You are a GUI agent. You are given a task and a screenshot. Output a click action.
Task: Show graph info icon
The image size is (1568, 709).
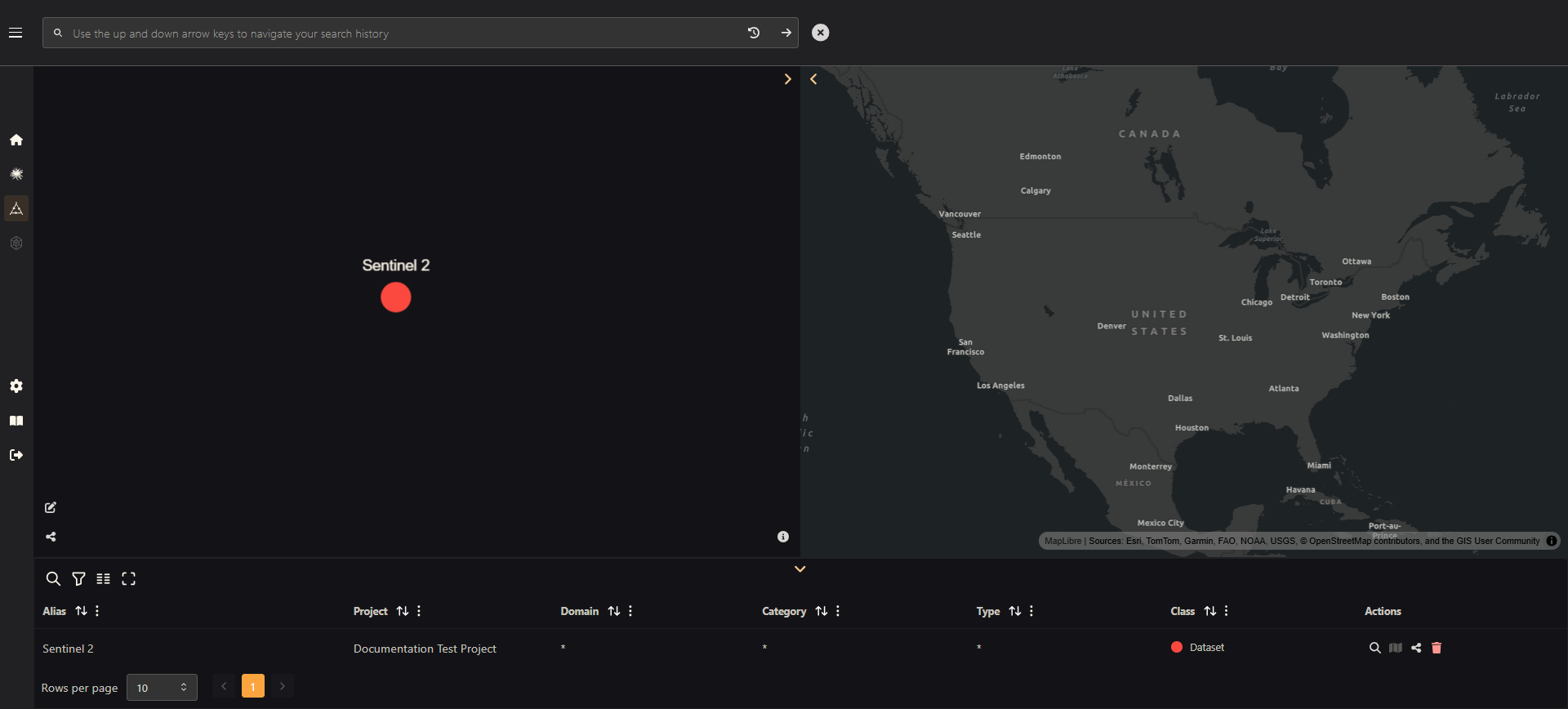[783, 537]
